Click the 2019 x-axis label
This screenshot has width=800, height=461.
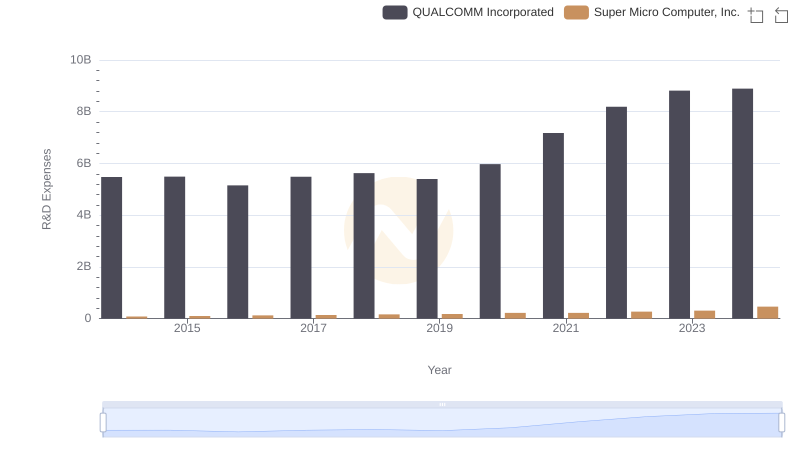(x=439, y=328)
